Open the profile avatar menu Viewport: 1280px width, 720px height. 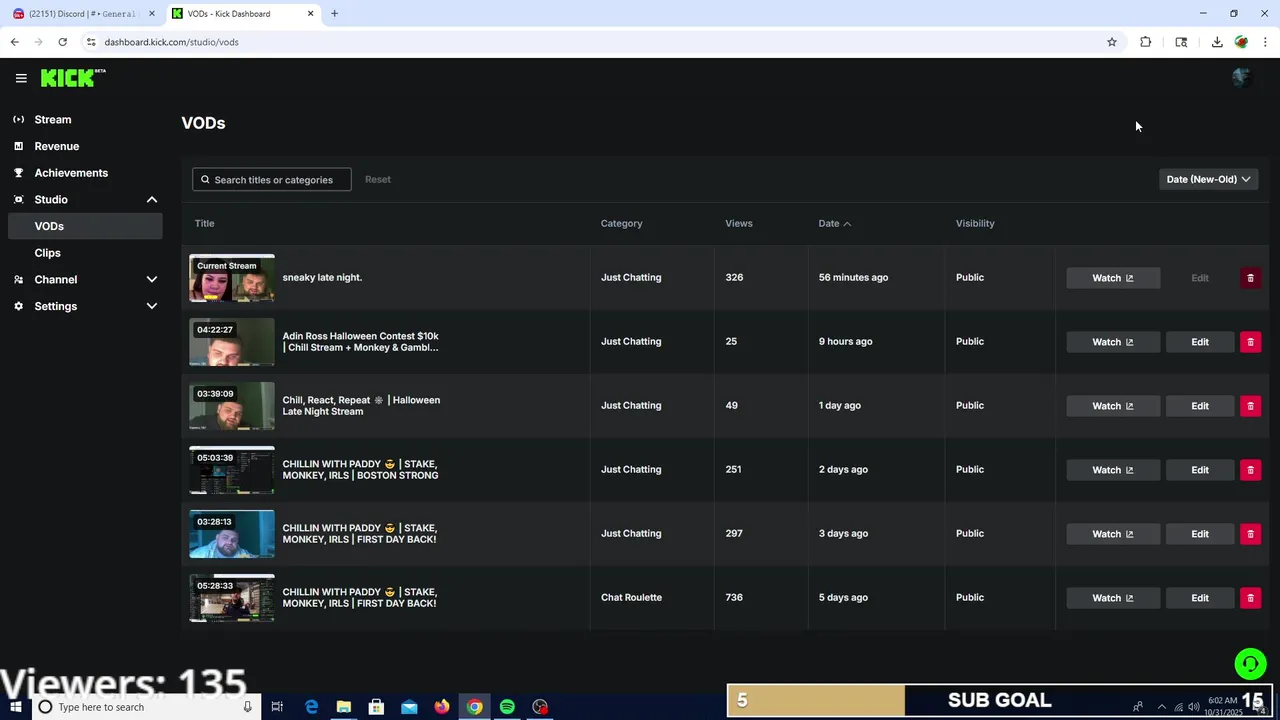tap(1241, 78)
